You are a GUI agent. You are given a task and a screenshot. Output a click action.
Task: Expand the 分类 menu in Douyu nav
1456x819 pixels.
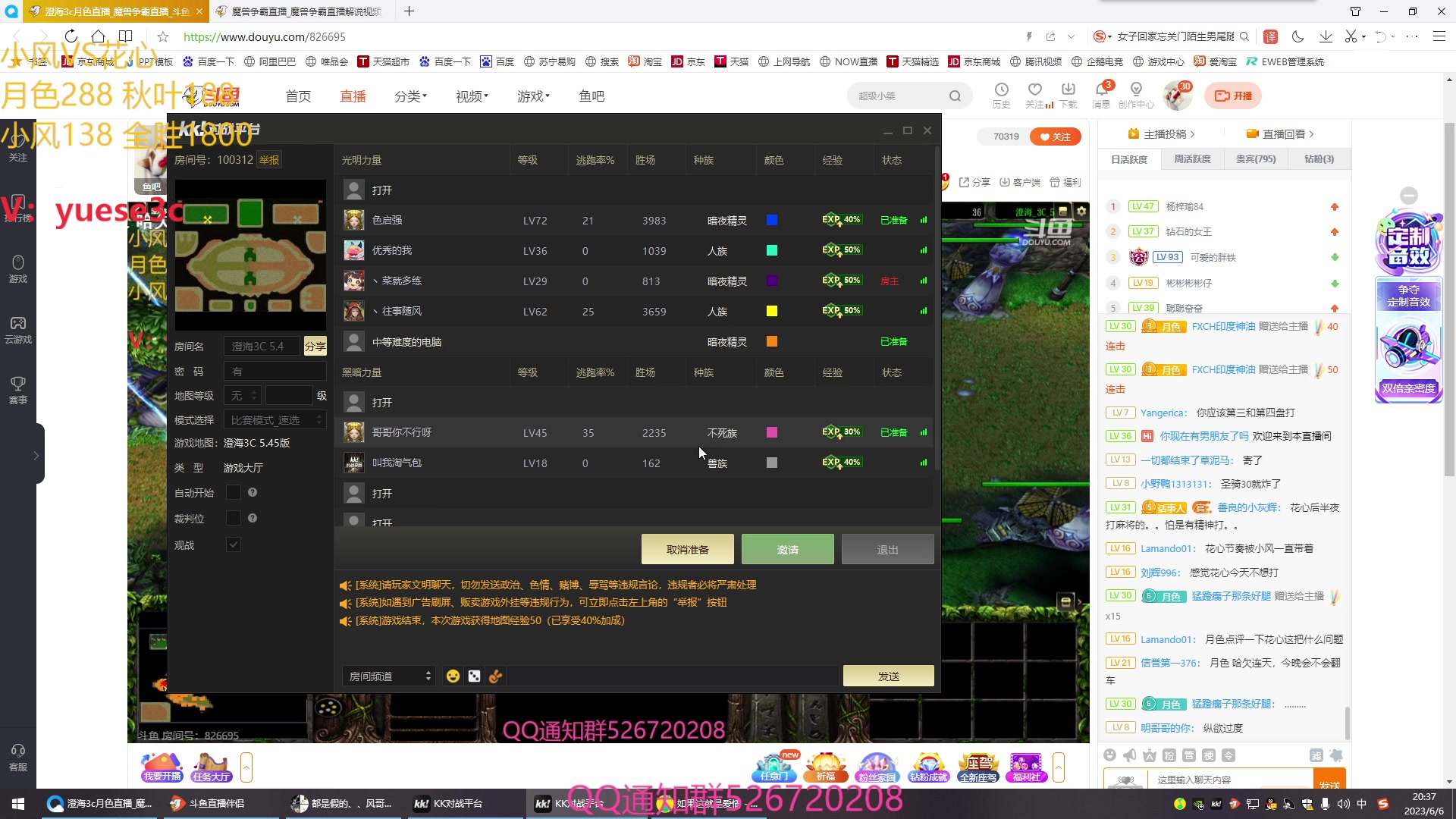410,96
